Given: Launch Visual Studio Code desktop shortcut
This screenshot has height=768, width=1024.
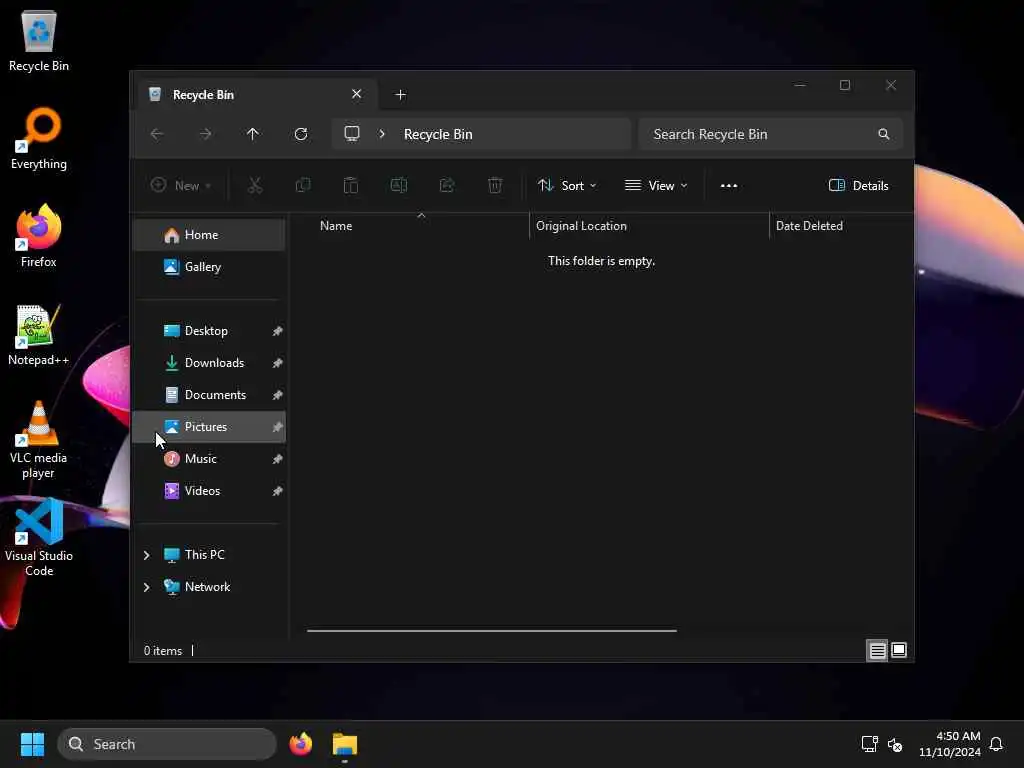Looking at the screenshot, I should 39,537.
